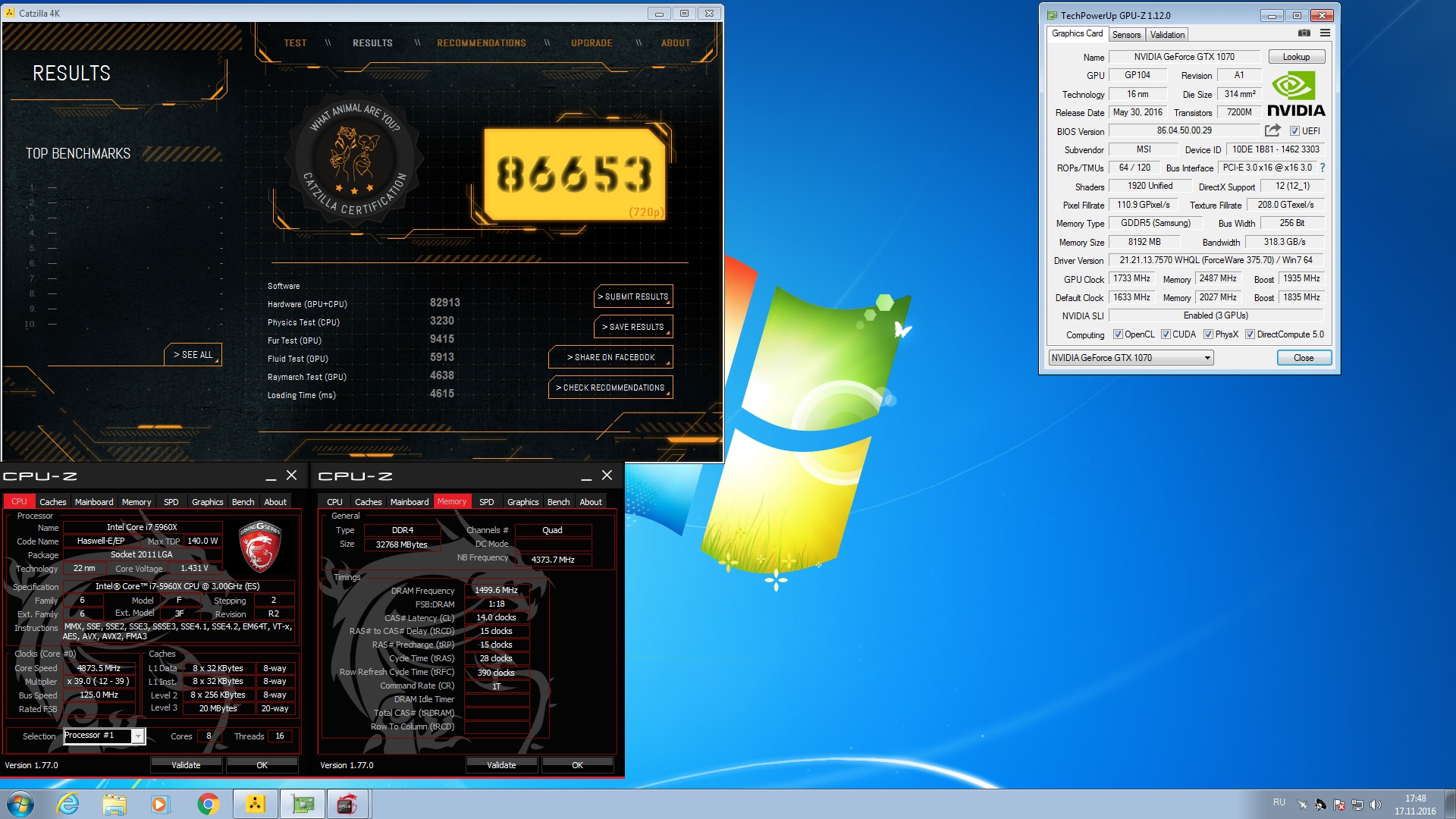
Task: Open volume speaker tray icon
Action: pyautogui.click(x=1376, y=805)
